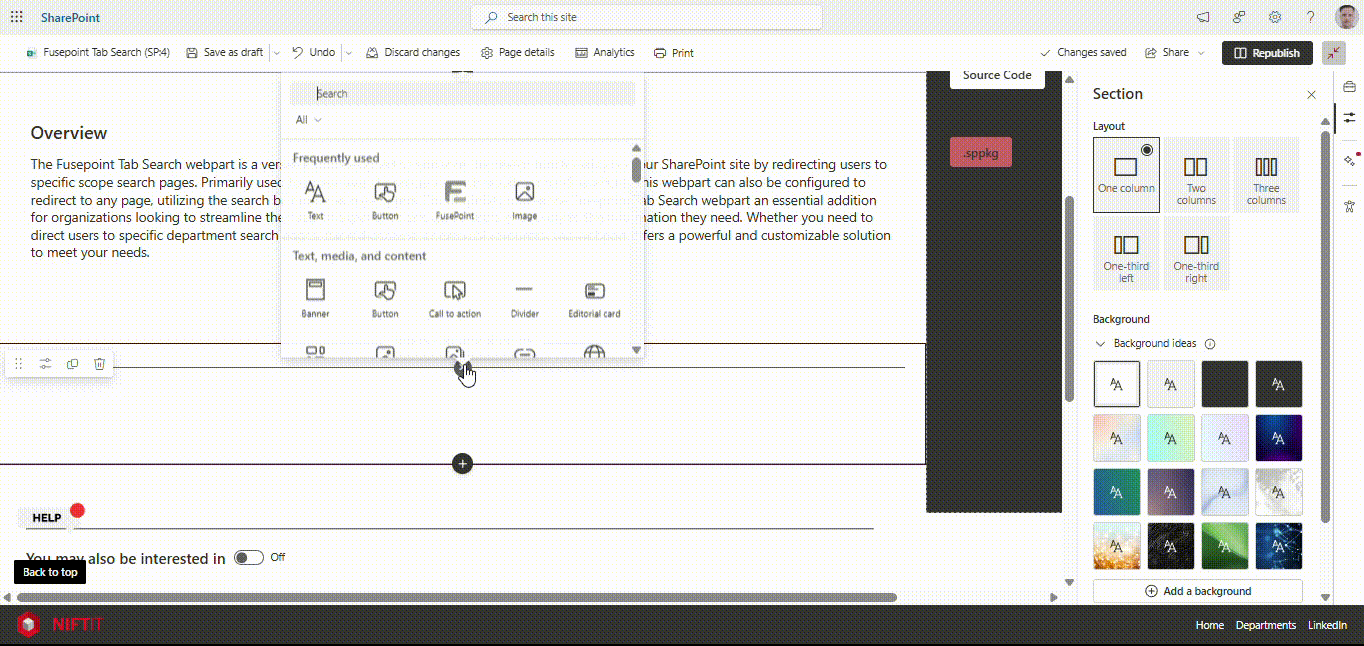The width and height of the screenshot is (1364, 646).
Task: Focus the Search this site box
Action: (x=646, y=17)
